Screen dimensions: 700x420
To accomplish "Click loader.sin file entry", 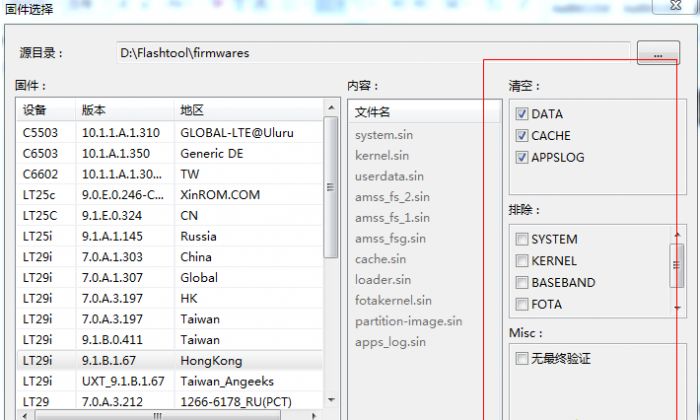I will pos(383,280).
